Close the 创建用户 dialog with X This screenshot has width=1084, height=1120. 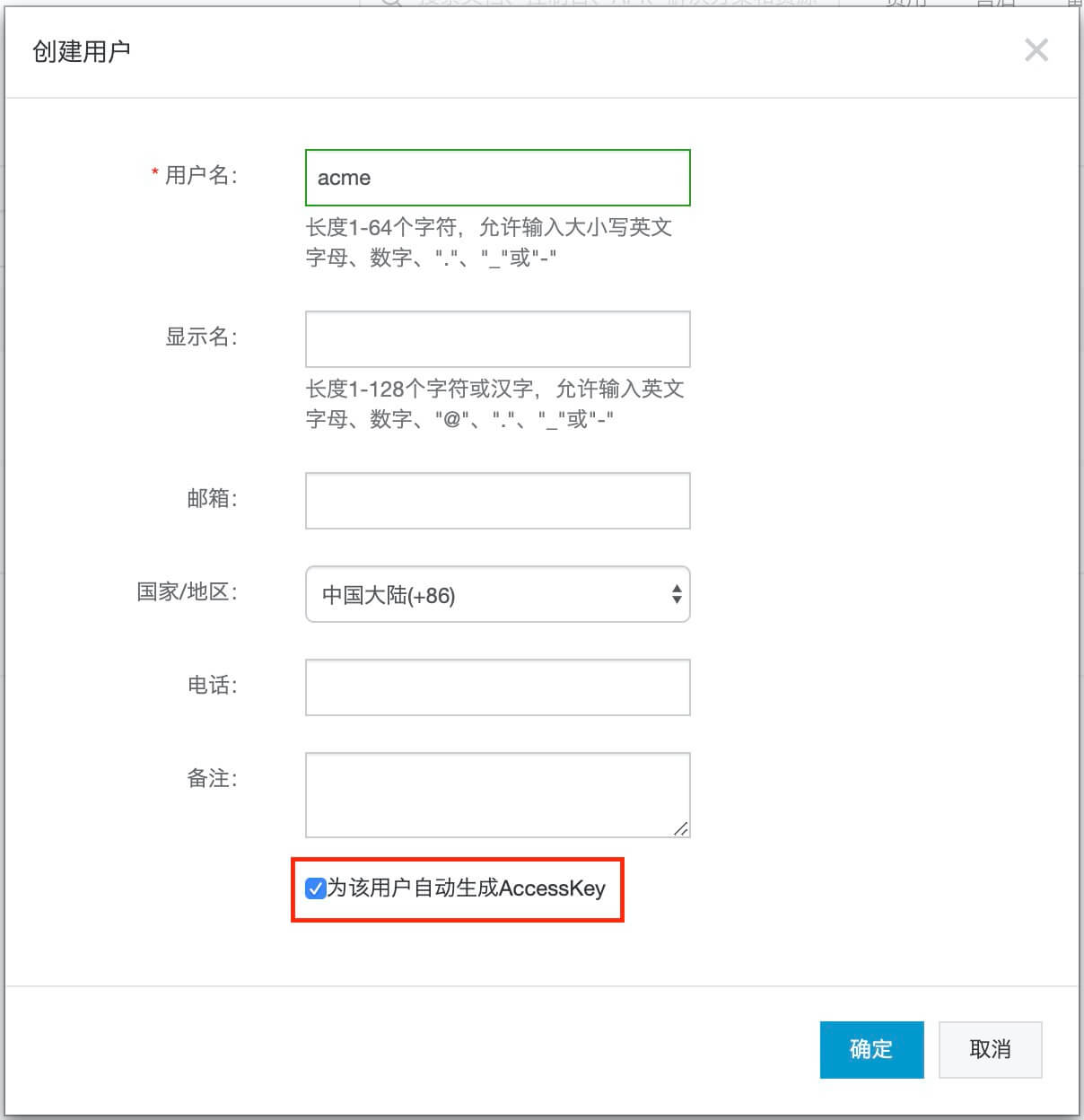(x=1036, y=50)
